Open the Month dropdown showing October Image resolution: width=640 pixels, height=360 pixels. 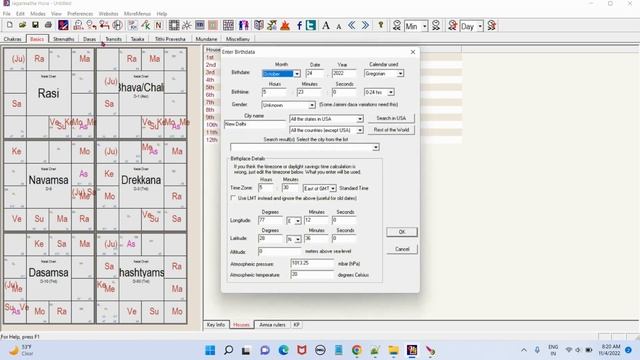[297, 74]
